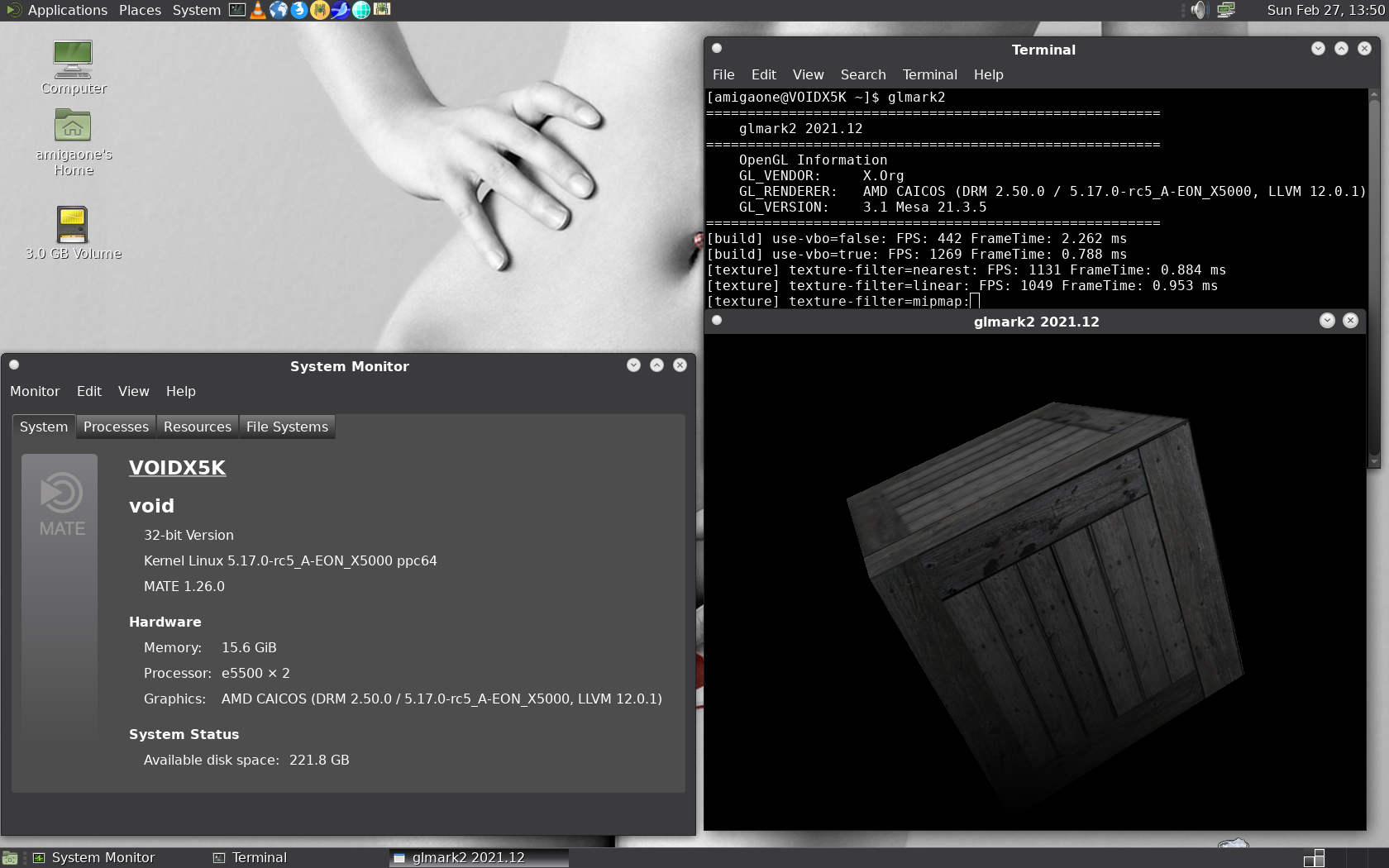
Task: Open Terminal's Help menu
Action: [x=989, y=74]
